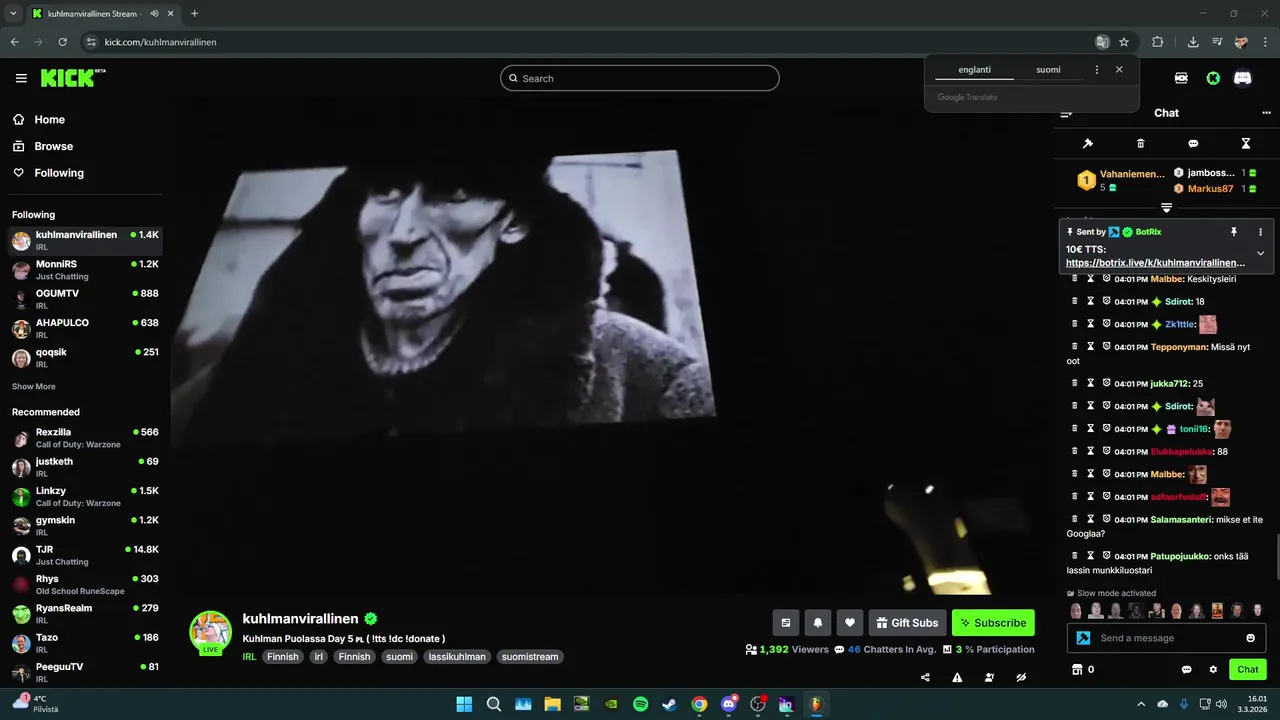Screen dimensions: 1280x720
Task: Click the green Subscribe button
Action: (x=993, y=623)
